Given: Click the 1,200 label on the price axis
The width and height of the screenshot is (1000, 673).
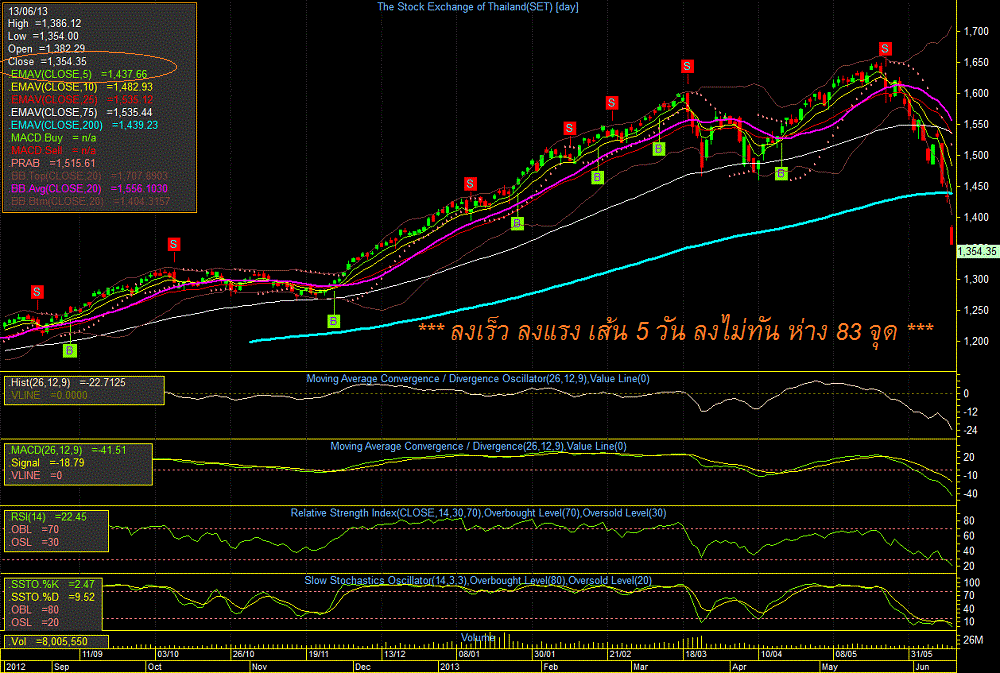Looking at the screenshot, I should coord(976,341).
